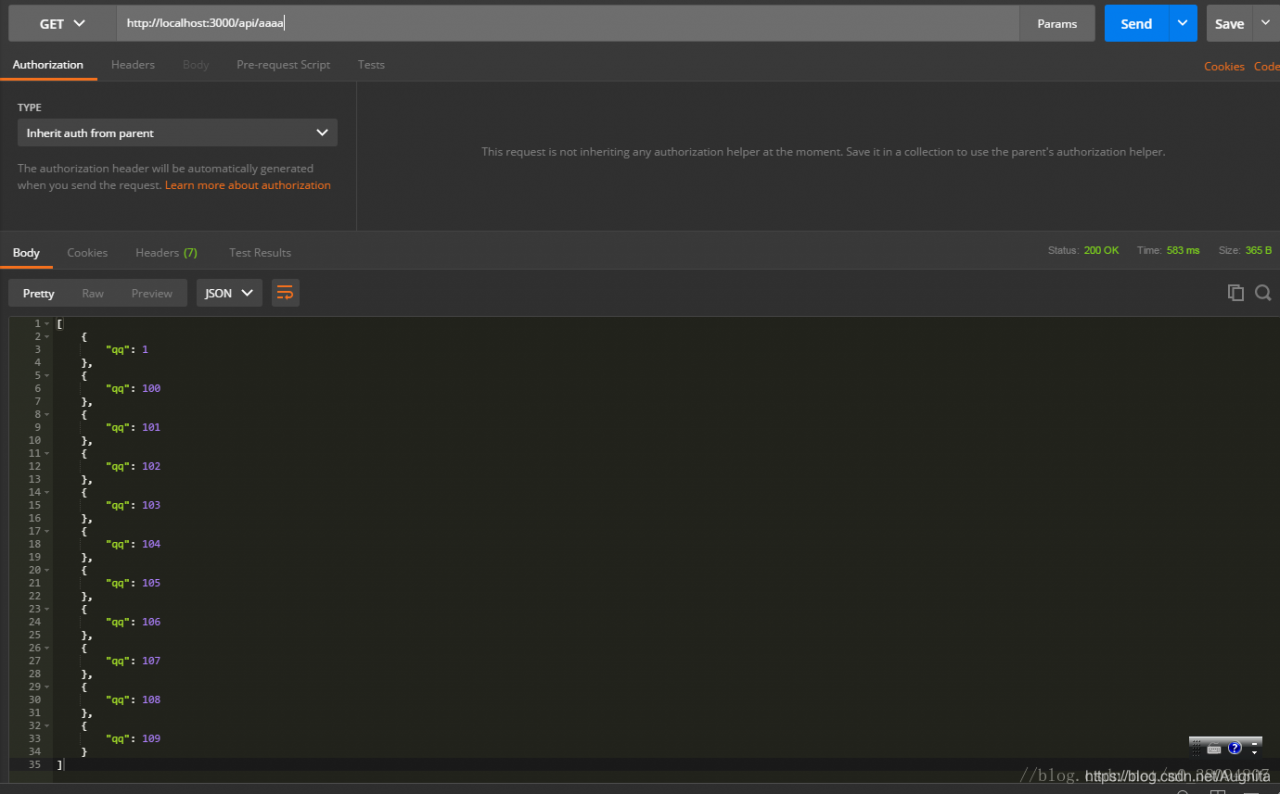Open the GET method dropdown
The height and width of the screenshot is (794, 1280).
coord(62,23)
